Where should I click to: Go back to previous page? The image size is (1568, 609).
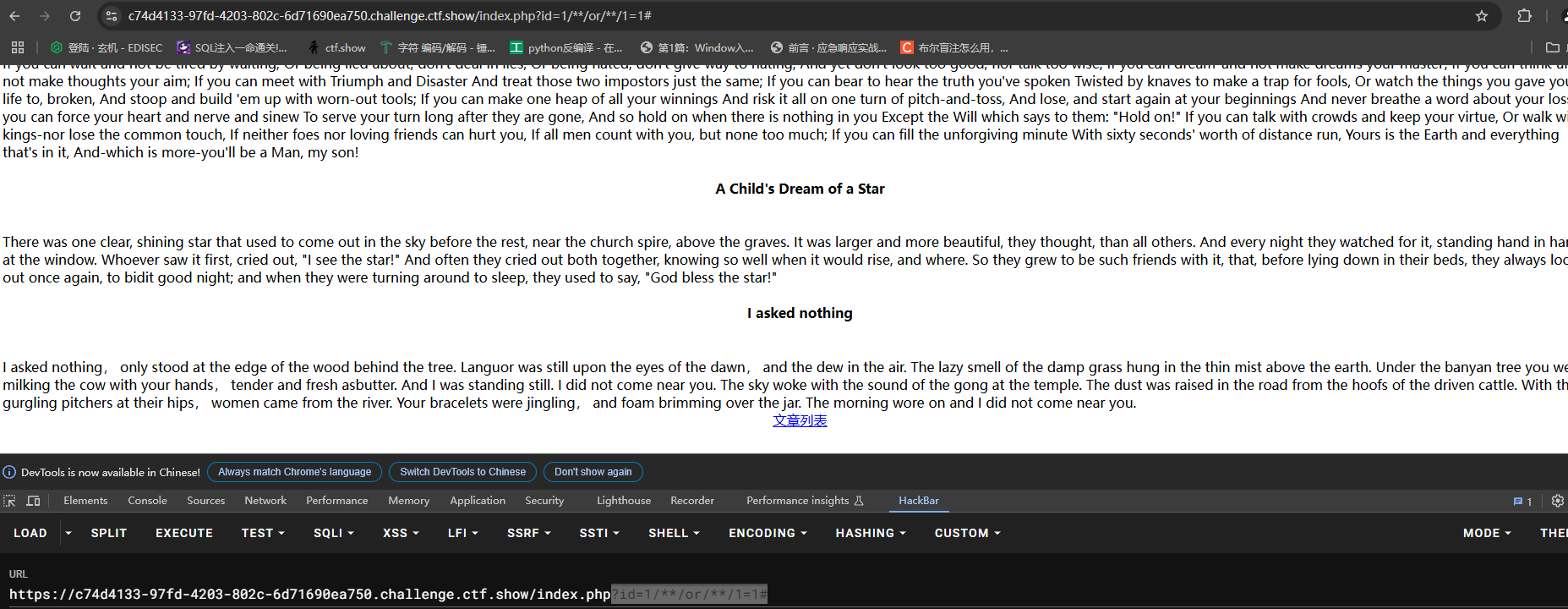pos(14,16)
